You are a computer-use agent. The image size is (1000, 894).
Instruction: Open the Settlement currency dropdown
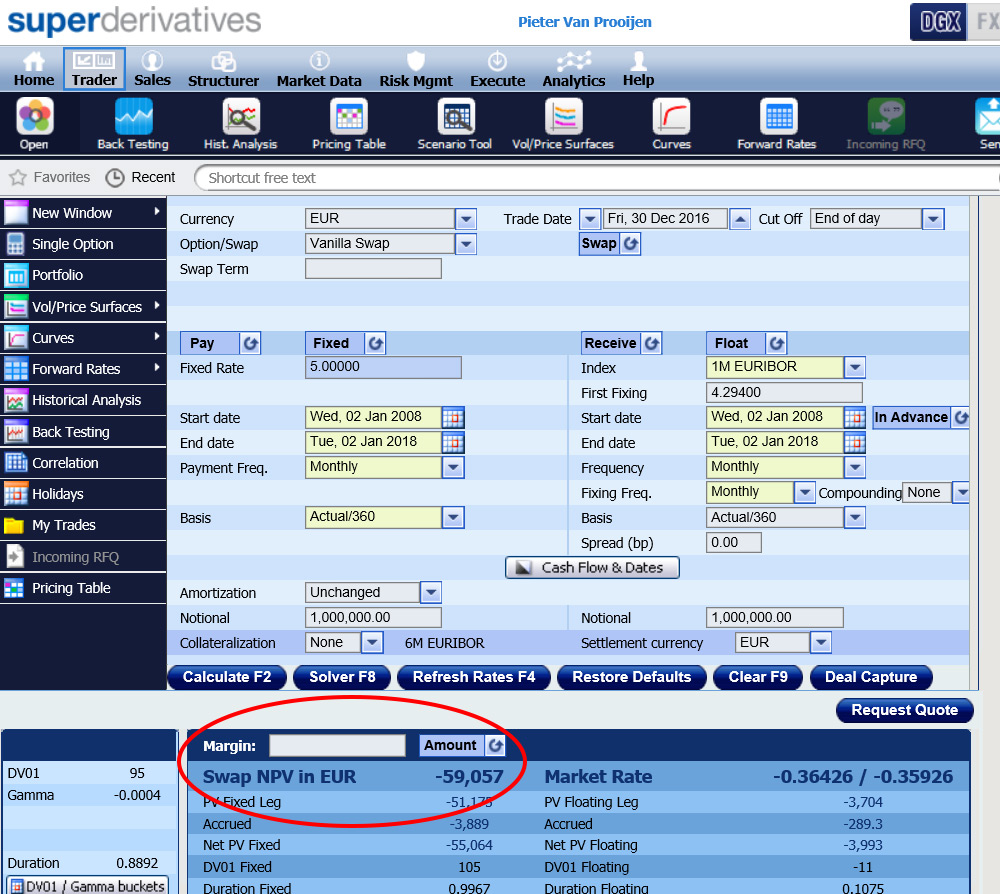821,642
